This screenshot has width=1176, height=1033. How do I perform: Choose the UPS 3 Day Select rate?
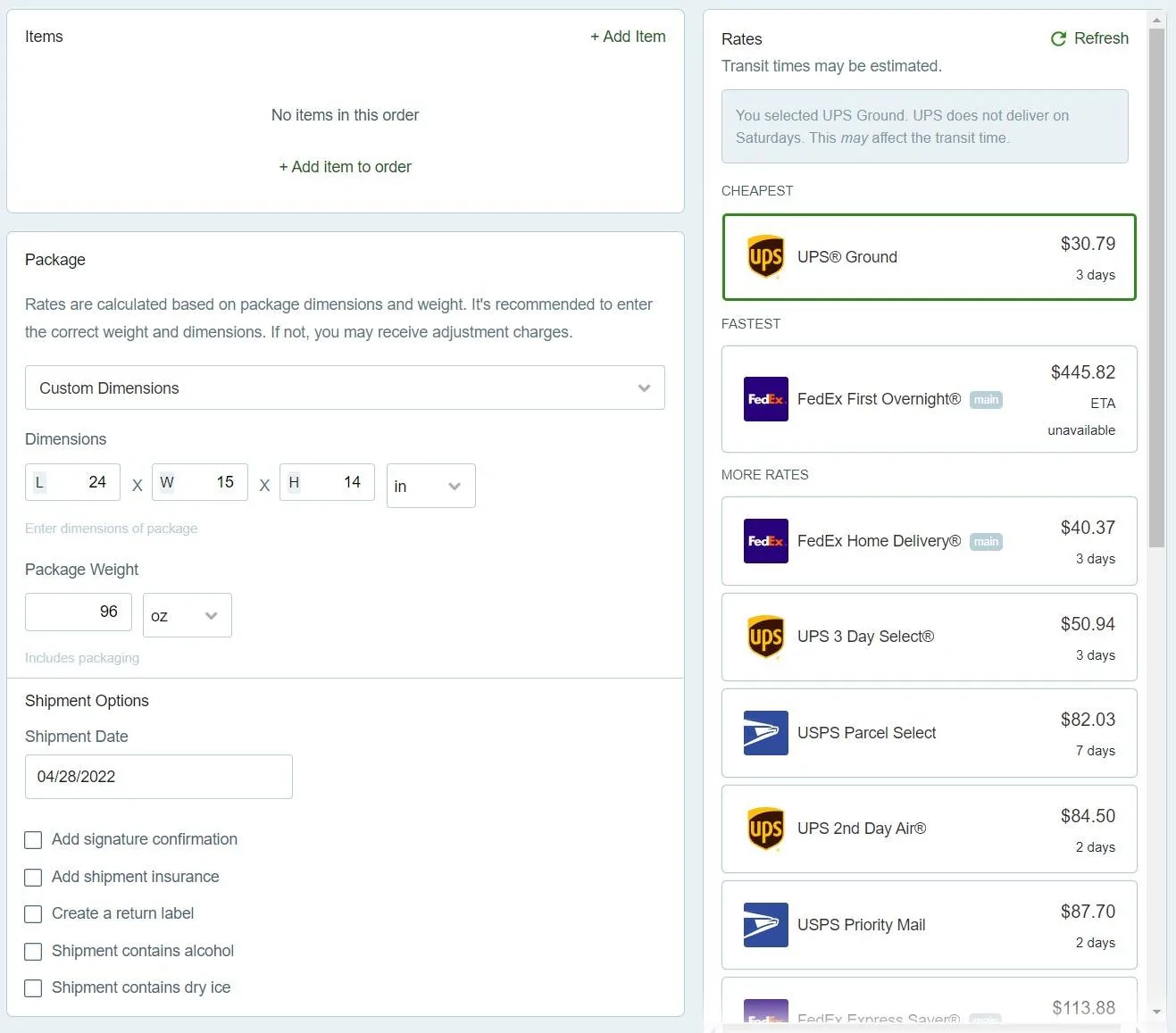929,637
